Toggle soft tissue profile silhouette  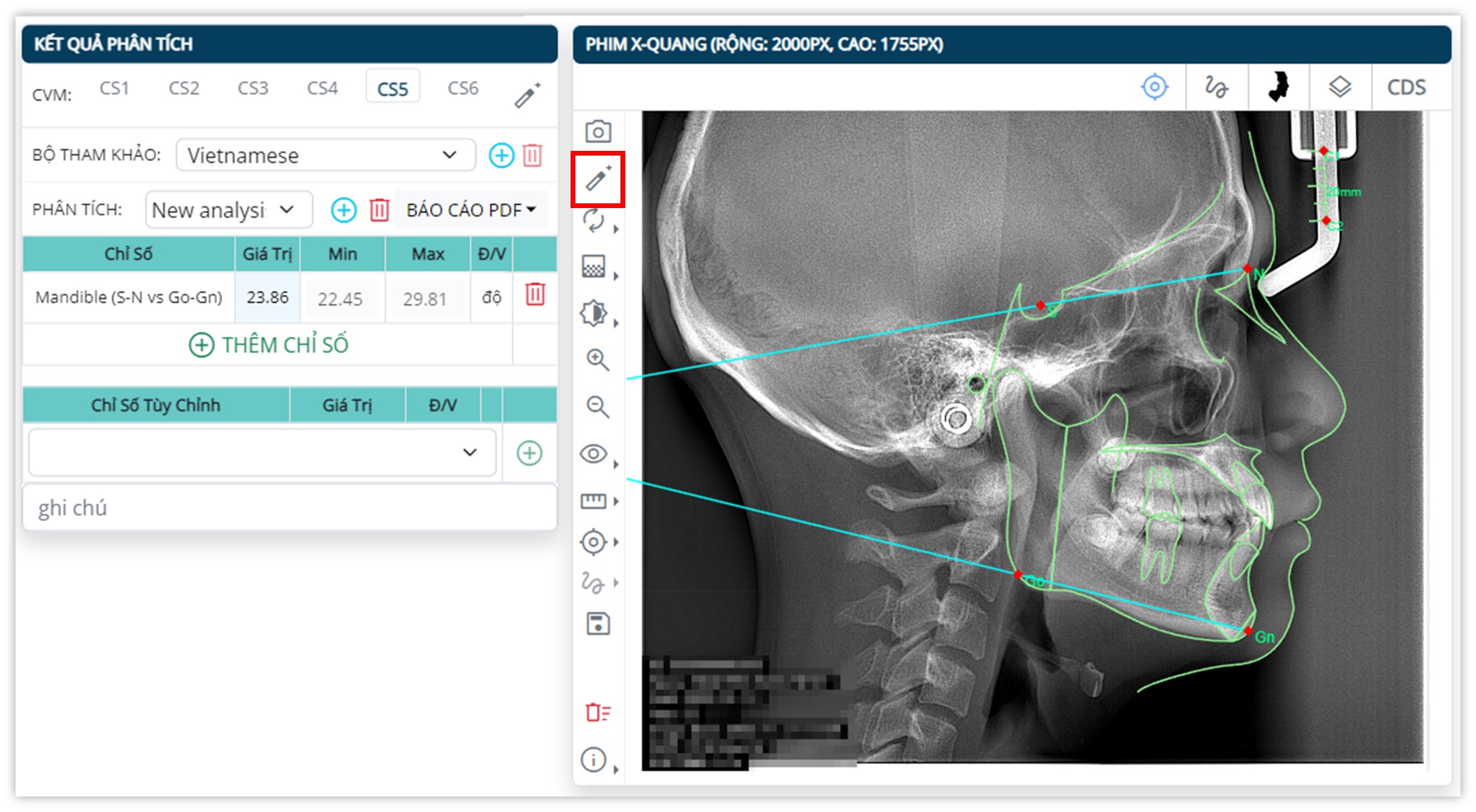(1278, 87)
